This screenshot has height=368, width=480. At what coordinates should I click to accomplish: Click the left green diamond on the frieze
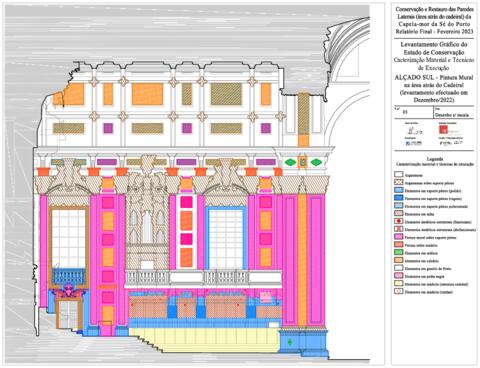[290, 162]
